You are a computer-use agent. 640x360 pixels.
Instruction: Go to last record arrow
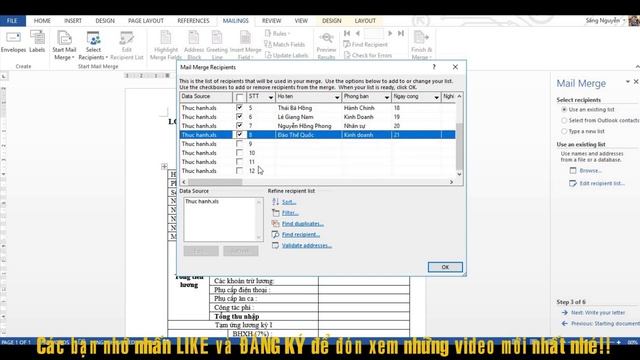401,33
